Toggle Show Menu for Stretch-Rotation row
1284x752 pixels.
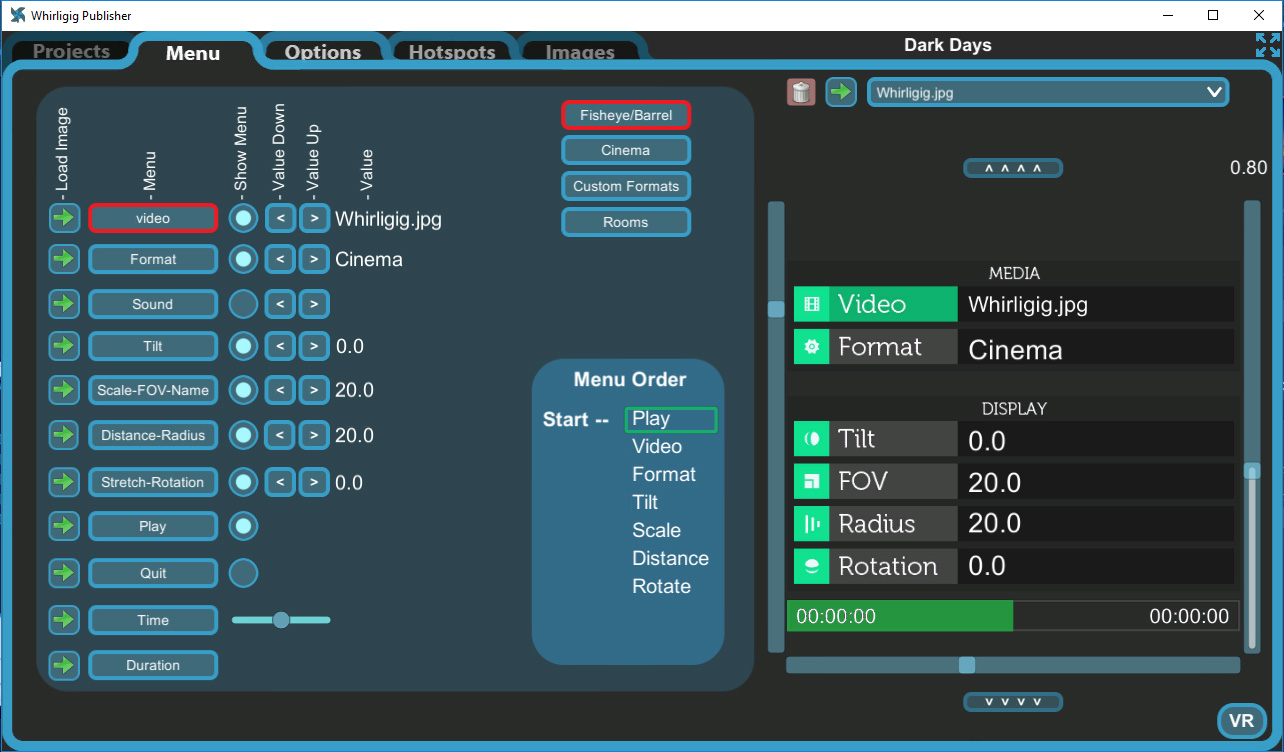pyautogui.click(x=244, y=482)
